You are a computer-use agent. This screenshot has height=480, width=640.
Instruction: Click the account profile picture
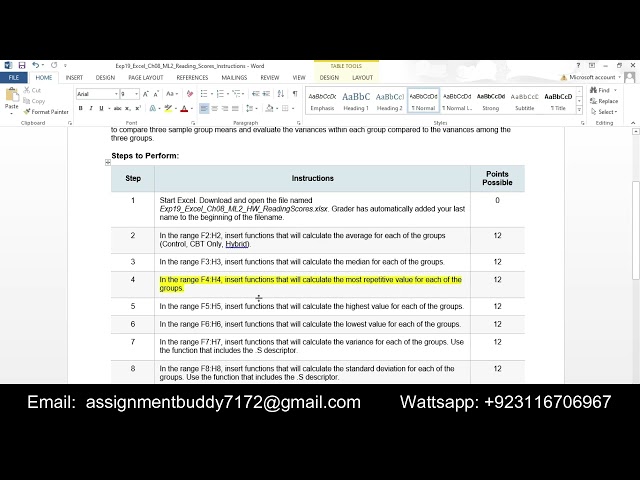(x=630, y=77)
